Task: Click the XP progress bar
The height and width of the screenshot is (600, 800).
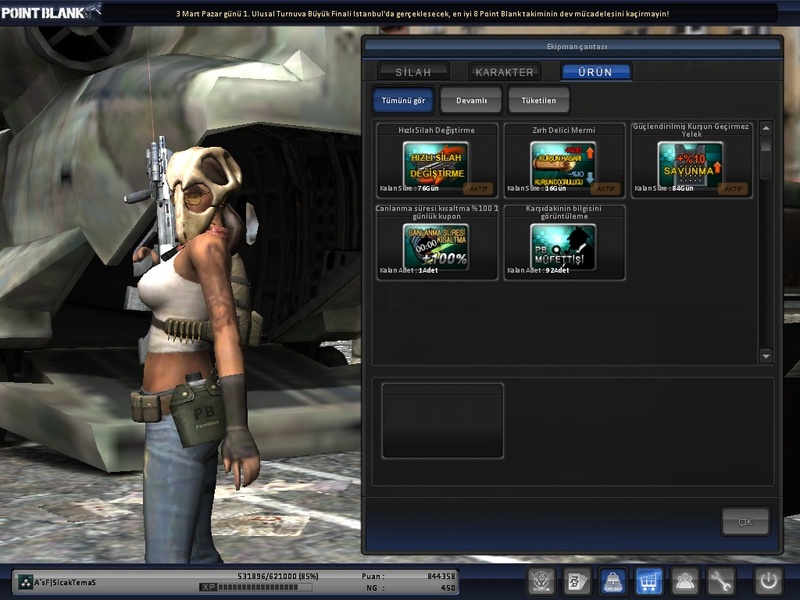Action: (x=256, y=587)
